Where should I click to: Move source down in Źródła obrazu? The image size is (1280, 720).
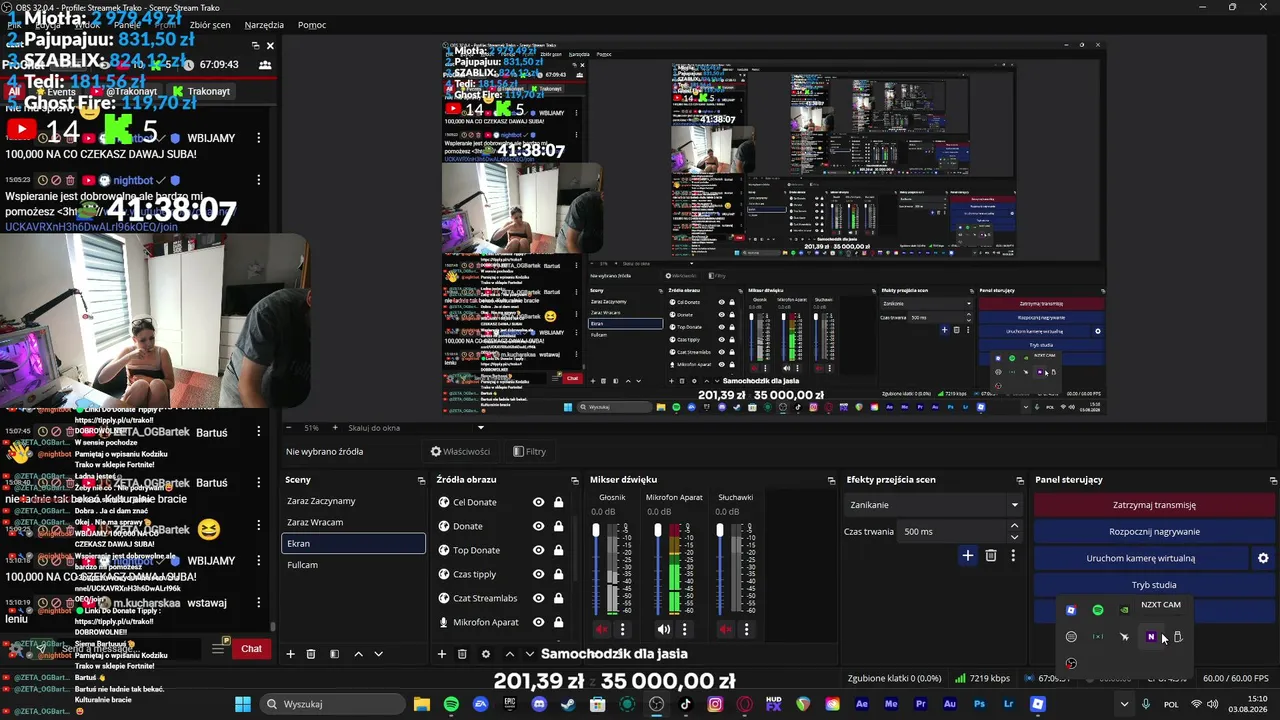click(x=529, y=654)
